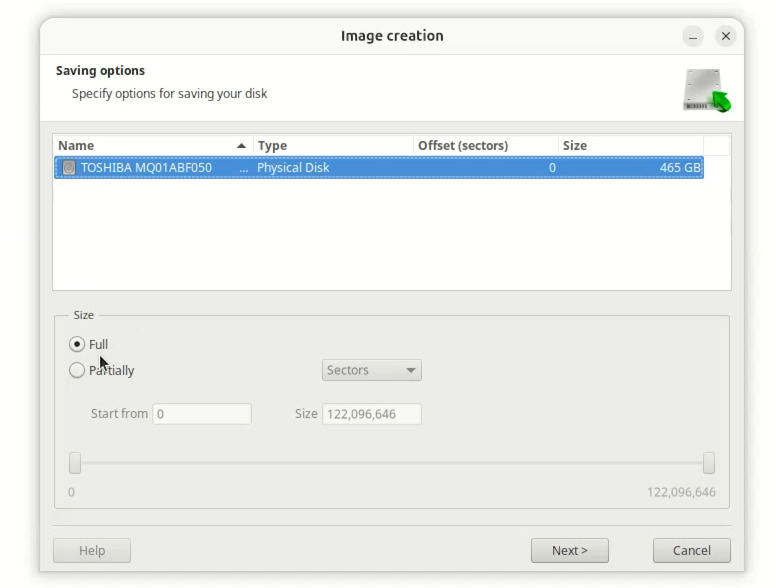776x588 pixels.
Task: Minimize the Image creation dialog
Action: 693,37
